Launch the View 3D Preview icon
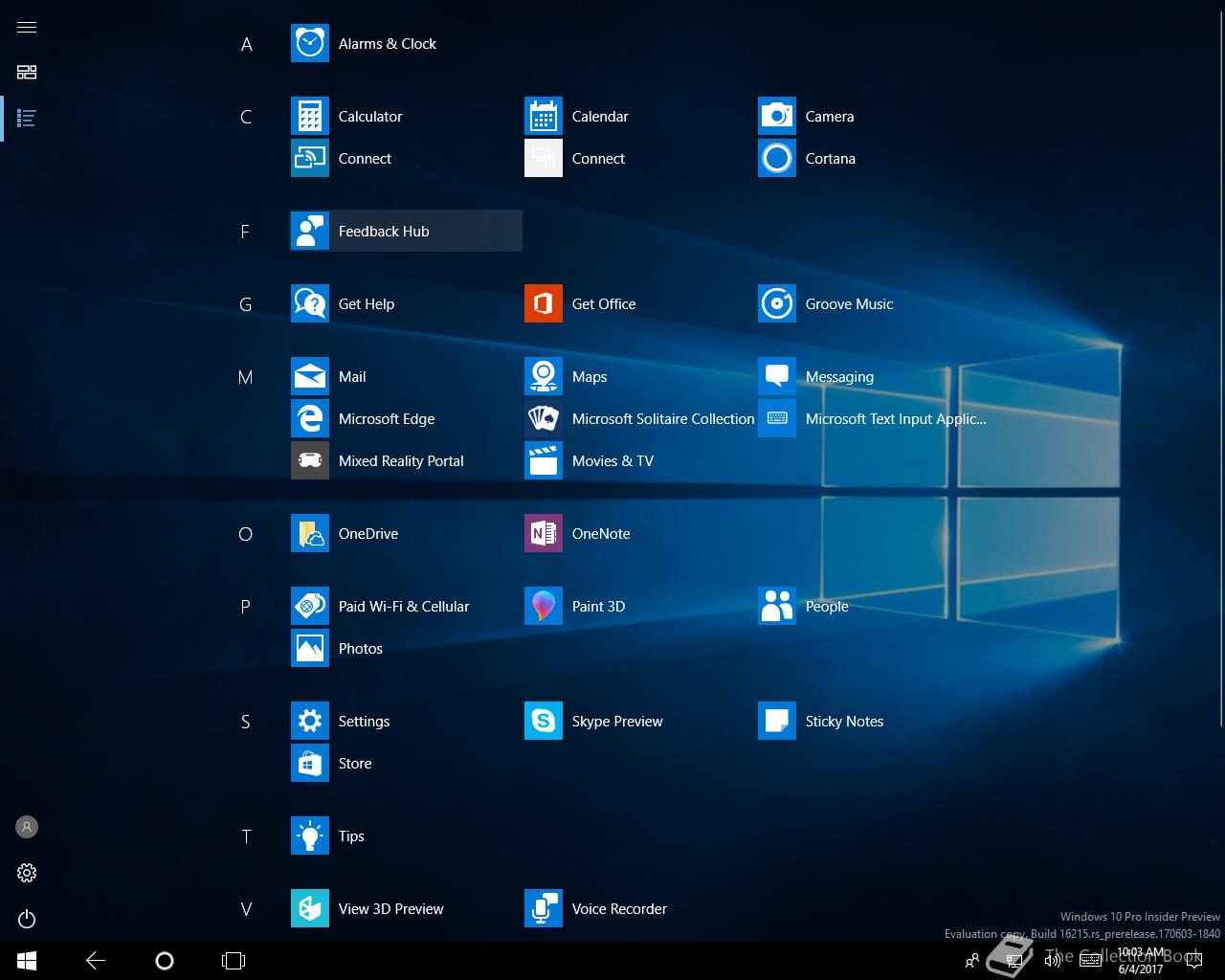The image size is (1225, 980). 310,909
